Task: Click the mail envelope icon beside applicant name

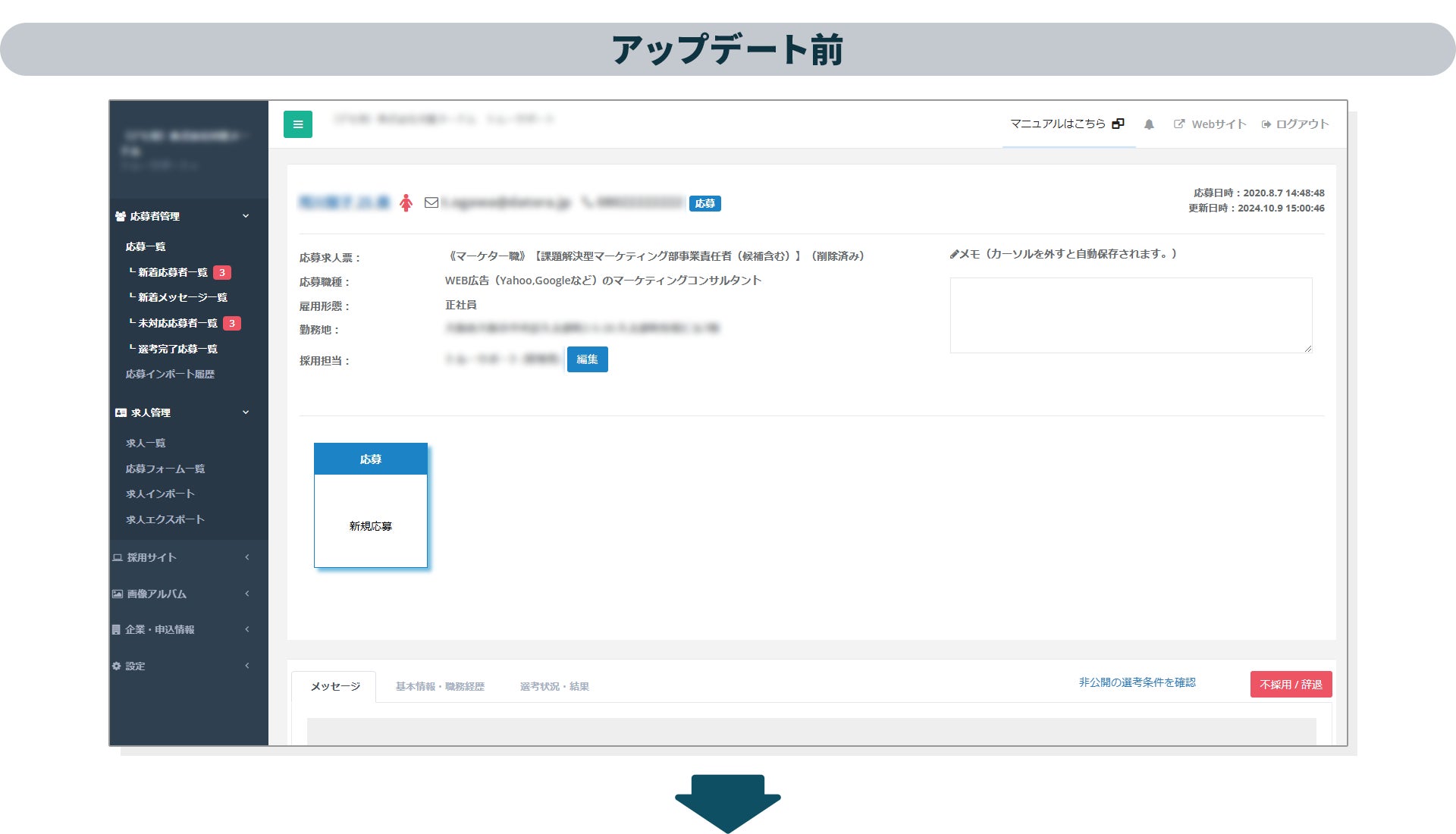Action: pos(431,202)
